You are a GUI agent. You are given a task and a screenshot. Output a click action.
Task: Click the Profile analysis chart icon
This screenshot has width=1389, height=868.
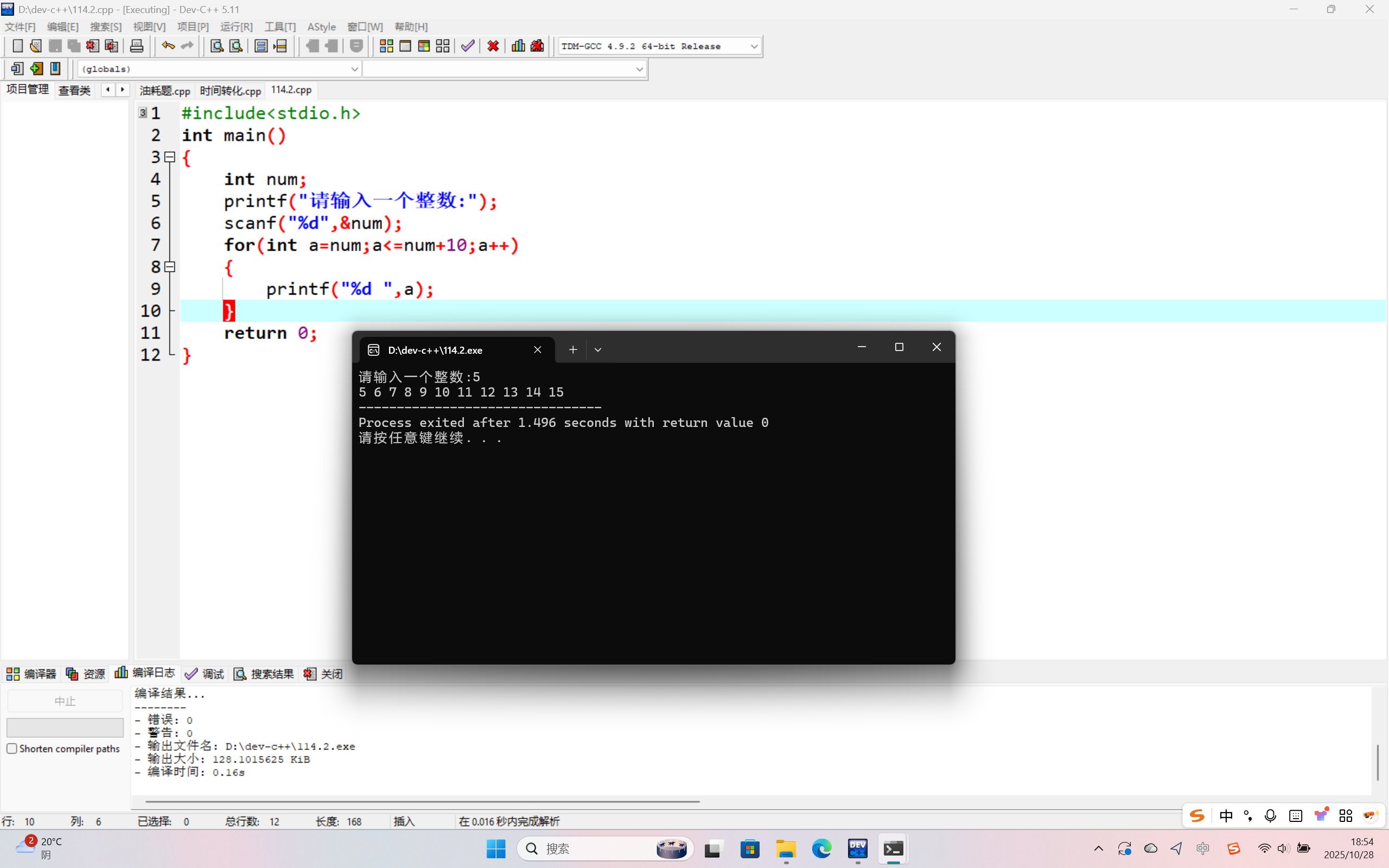pos(518,46)
